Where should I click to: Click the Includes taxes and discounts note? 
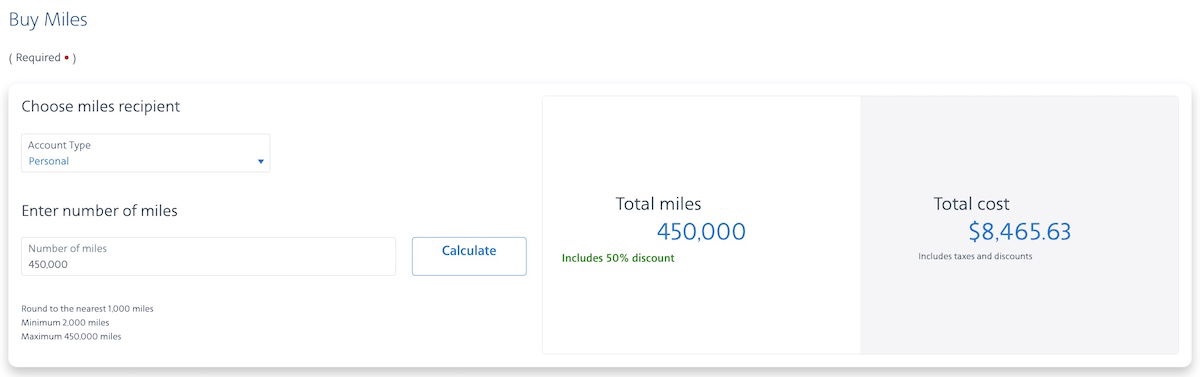975,256
